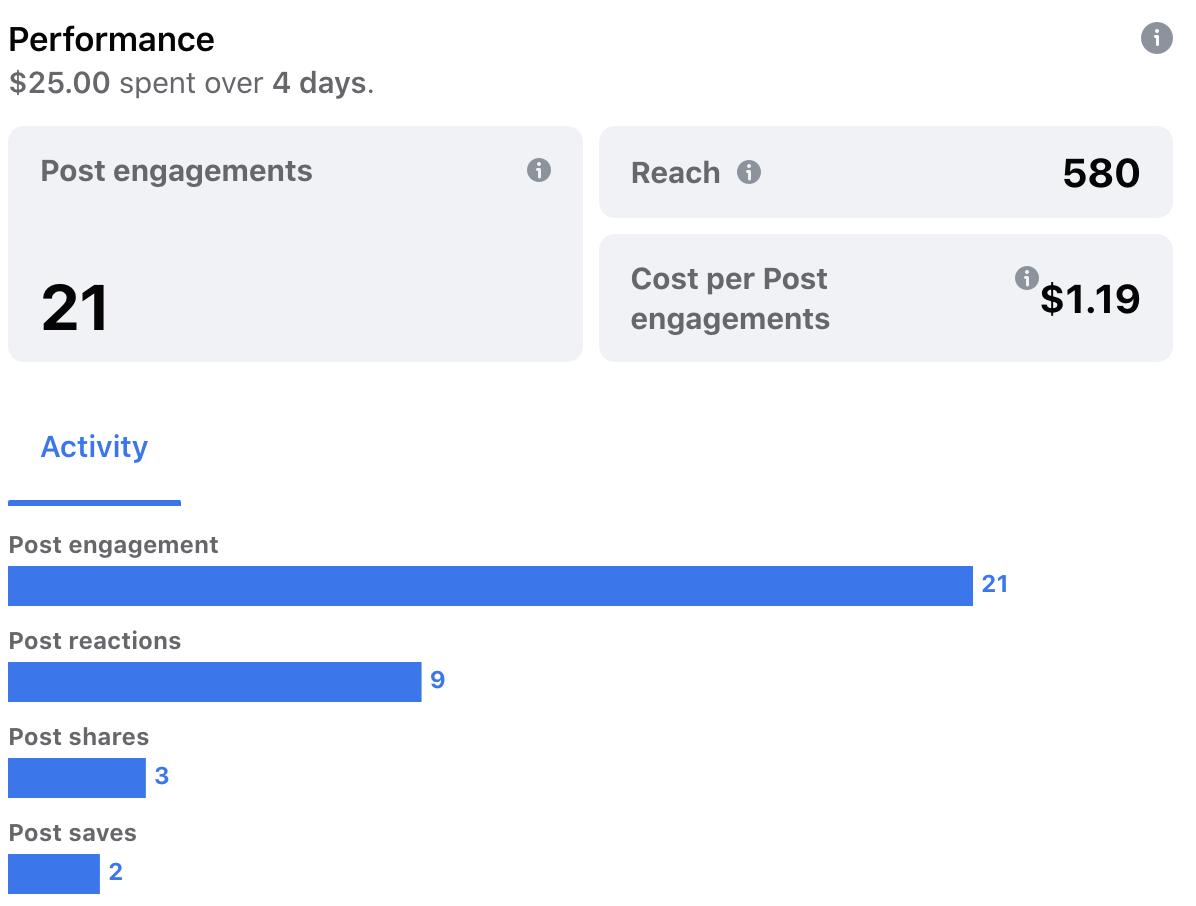Click the '$25.00 spent over 4 days' text
Screen dimensions: 1196x906
pos(191,83)
